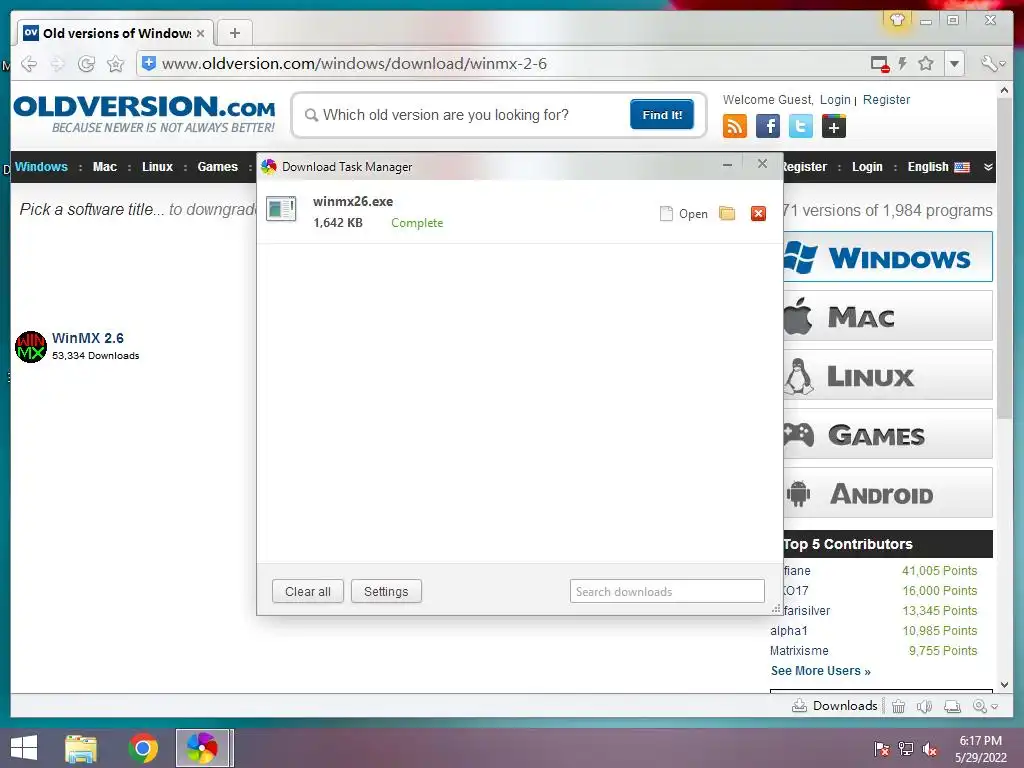Click the t-shirt skin icon in title bar

(x=897, y=20)
